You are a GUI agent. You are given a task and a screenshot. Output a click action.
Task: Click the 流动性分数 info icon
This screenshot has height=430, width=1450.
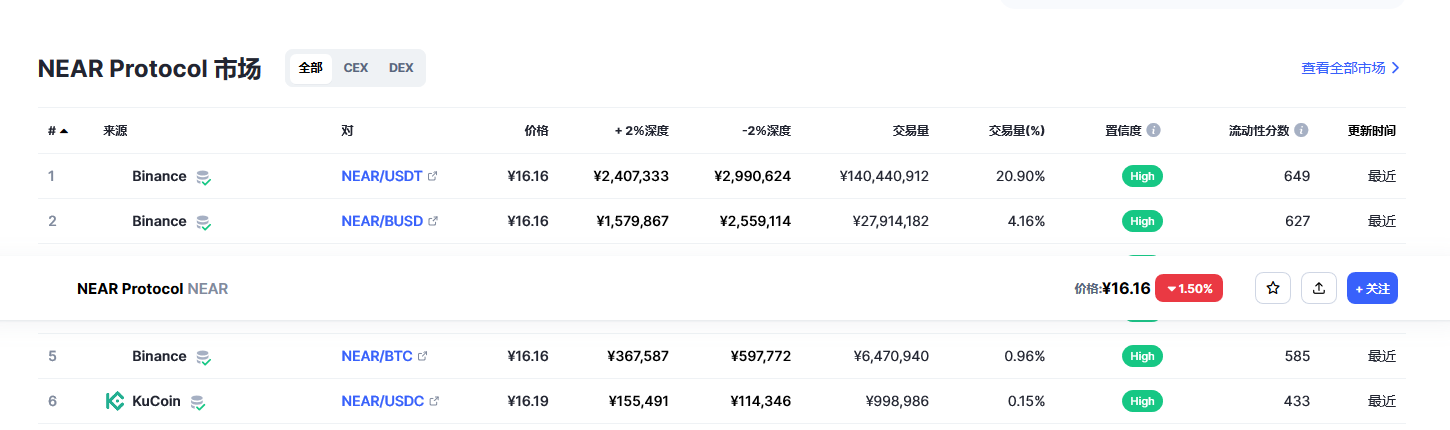pos(1301,131)
